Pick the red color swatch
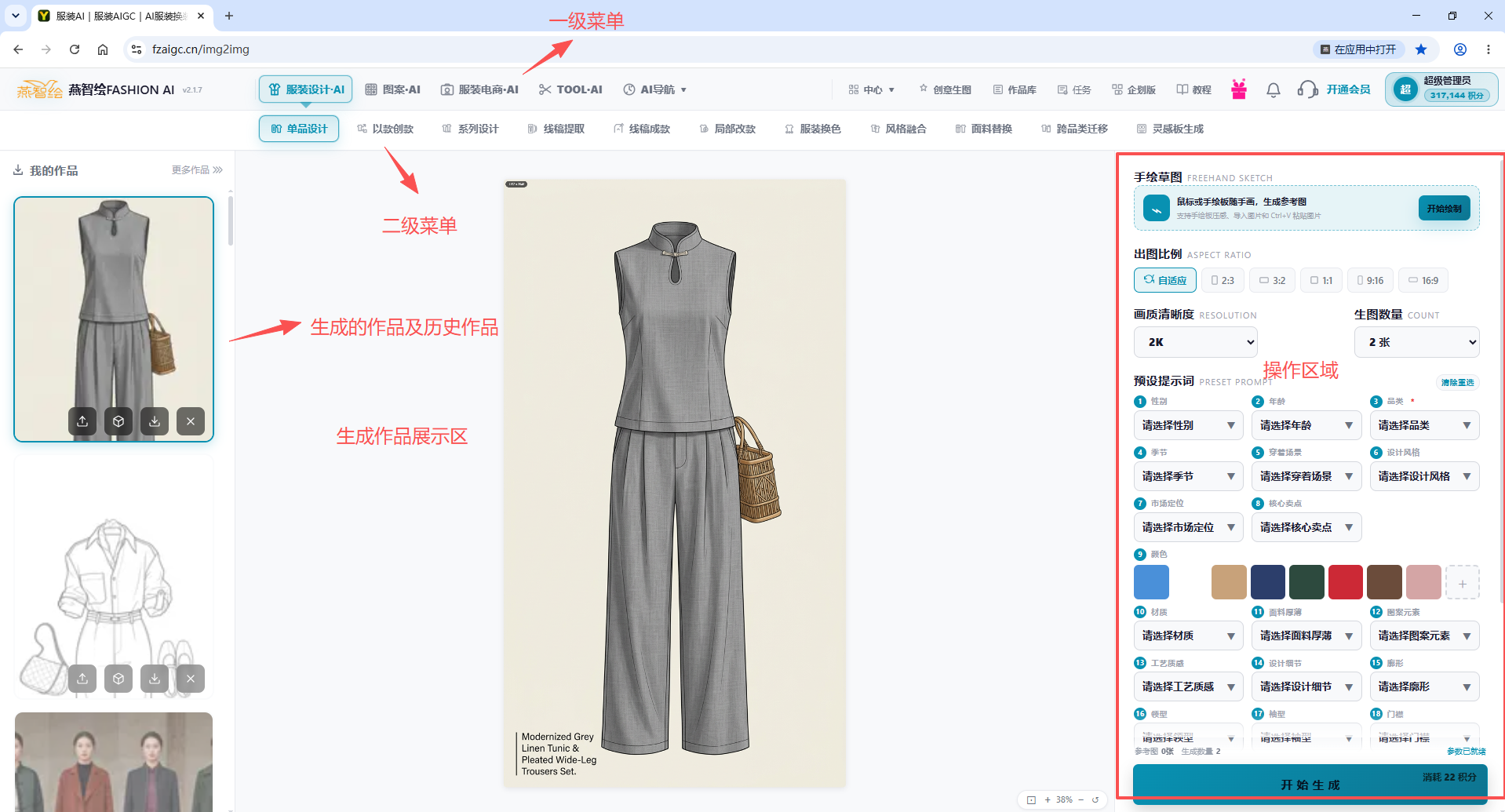This screenshot has width=1505, height=812. tap(1346, 582)
